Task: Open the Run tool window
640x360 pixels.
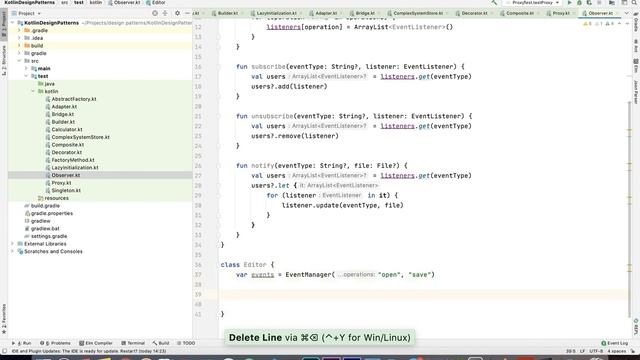Action: tap(22, 343)
